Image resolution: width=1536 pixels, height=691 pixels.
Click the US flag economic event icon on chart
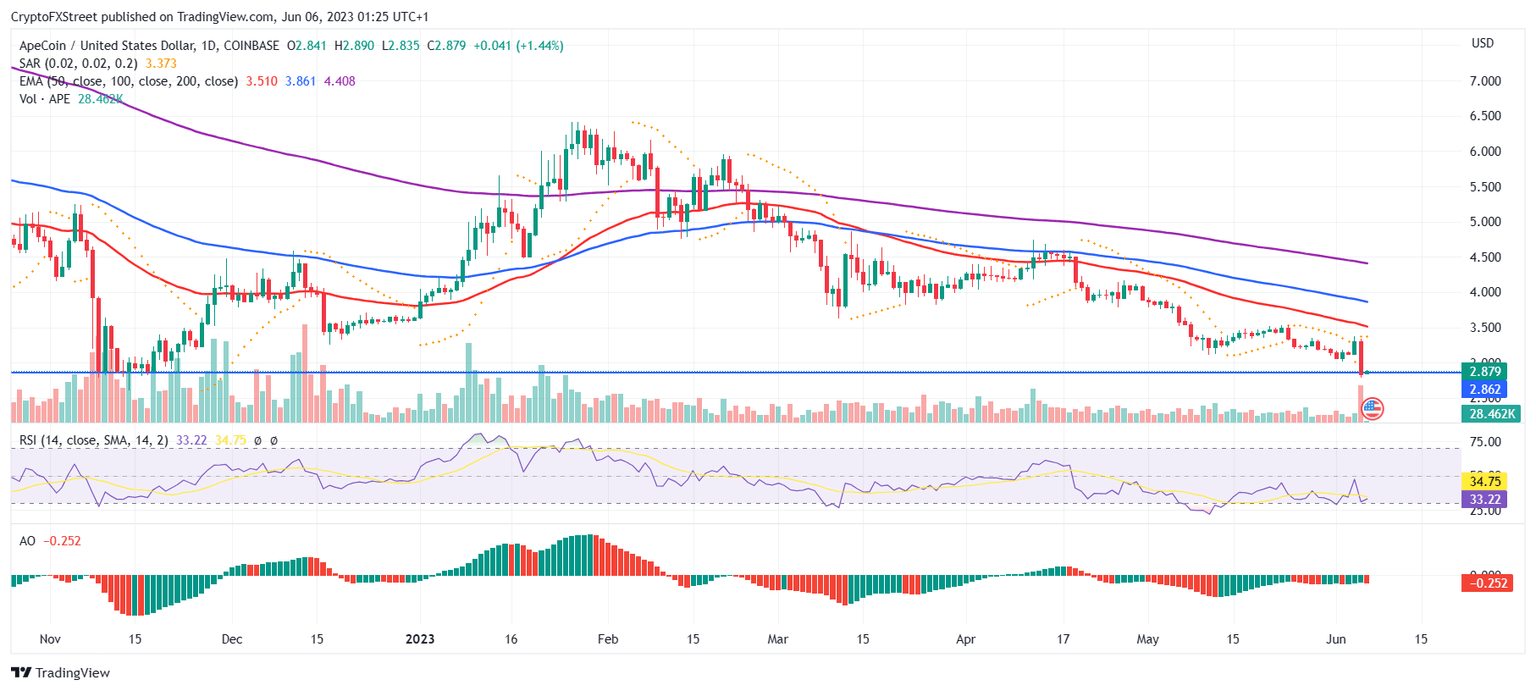coord(1371,409)
